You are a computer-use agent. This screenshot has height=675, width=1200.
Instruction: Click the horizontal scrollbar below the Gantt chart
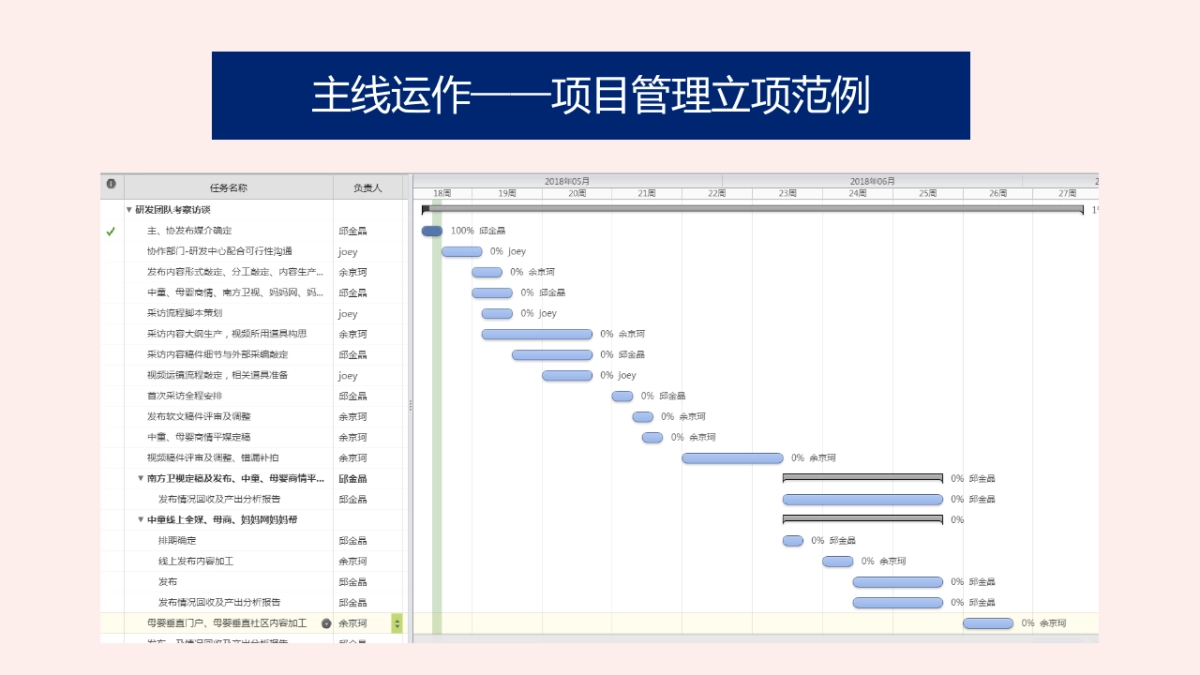click(x=750, y=637)
